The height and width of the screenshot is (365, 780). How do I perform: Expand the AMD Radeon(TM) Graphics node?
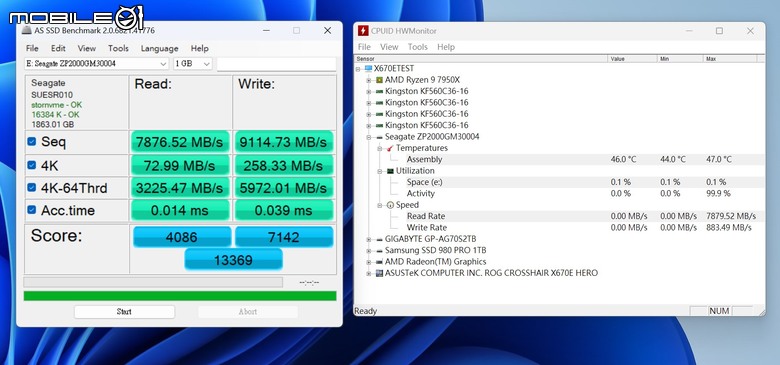coord(369,262)
